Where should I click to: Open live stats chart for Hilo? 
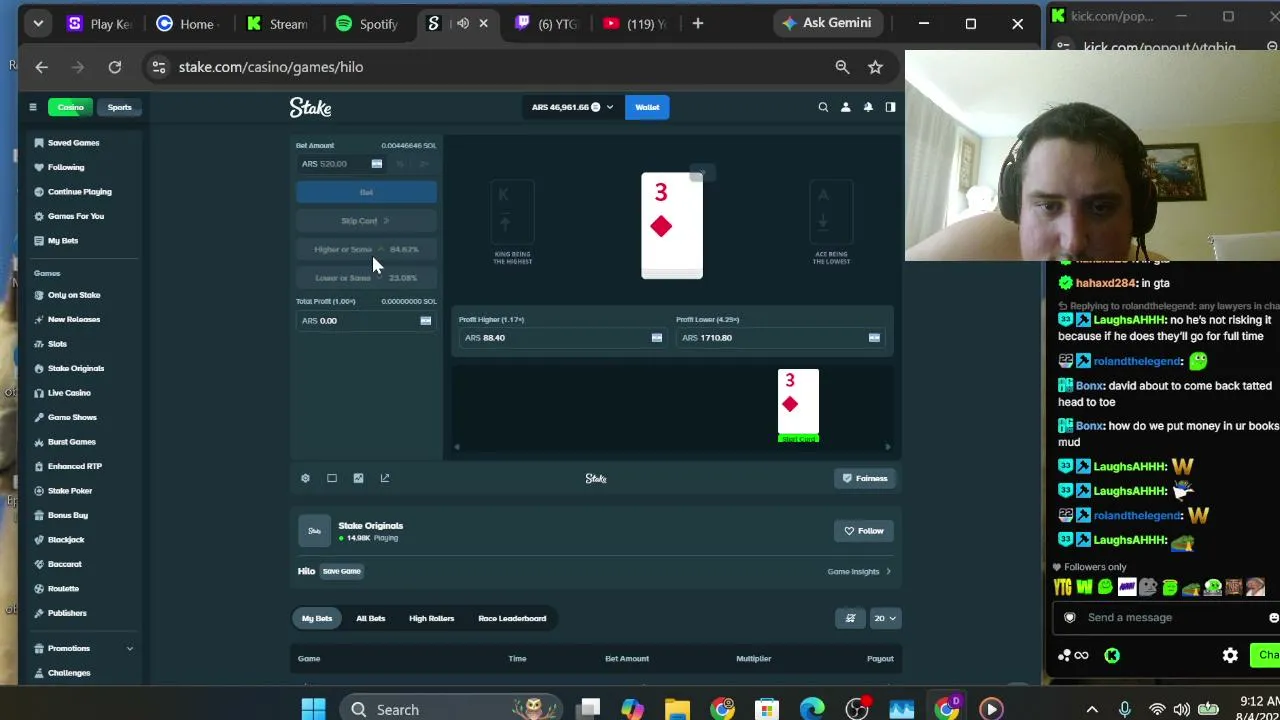(358, 478)
